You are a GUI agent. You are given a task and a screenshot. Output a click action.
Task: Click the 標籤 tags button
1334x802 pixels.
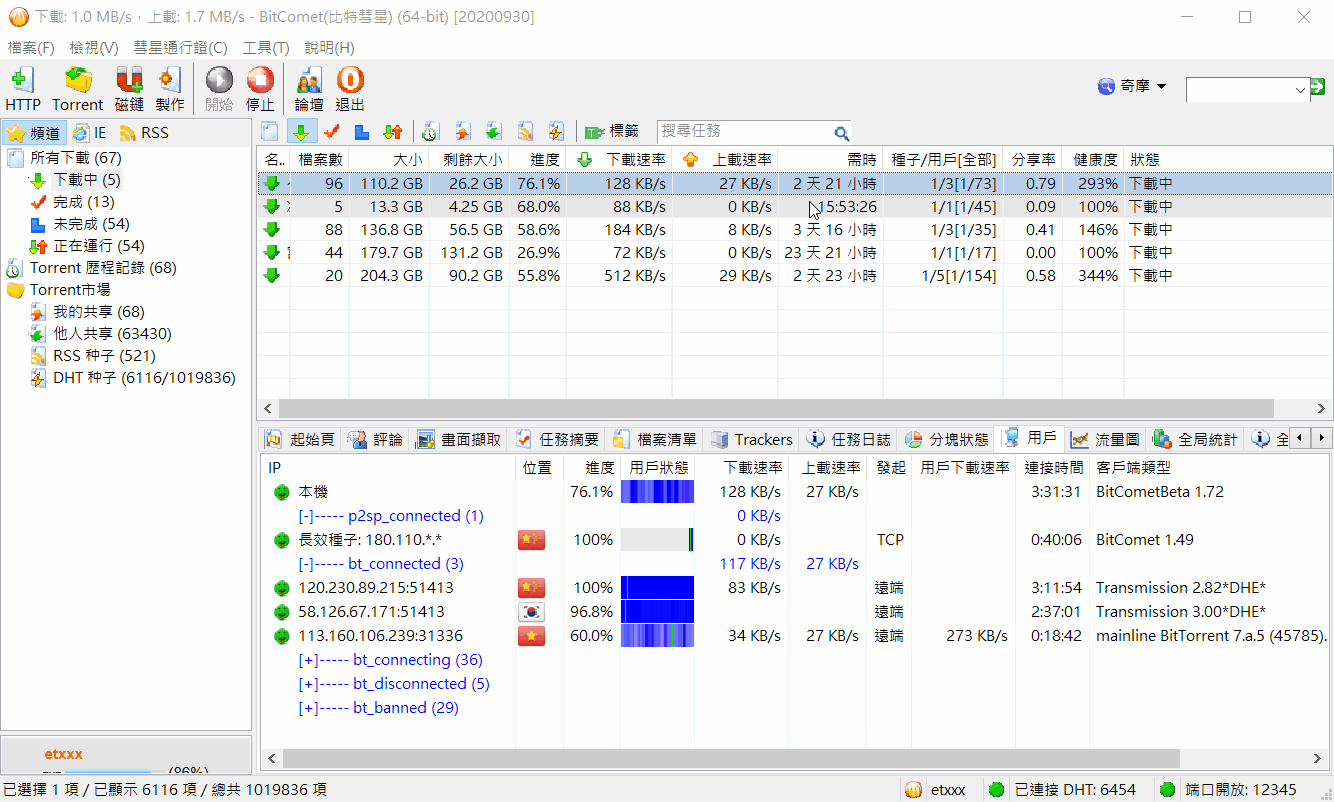click(x=612, y=132)
